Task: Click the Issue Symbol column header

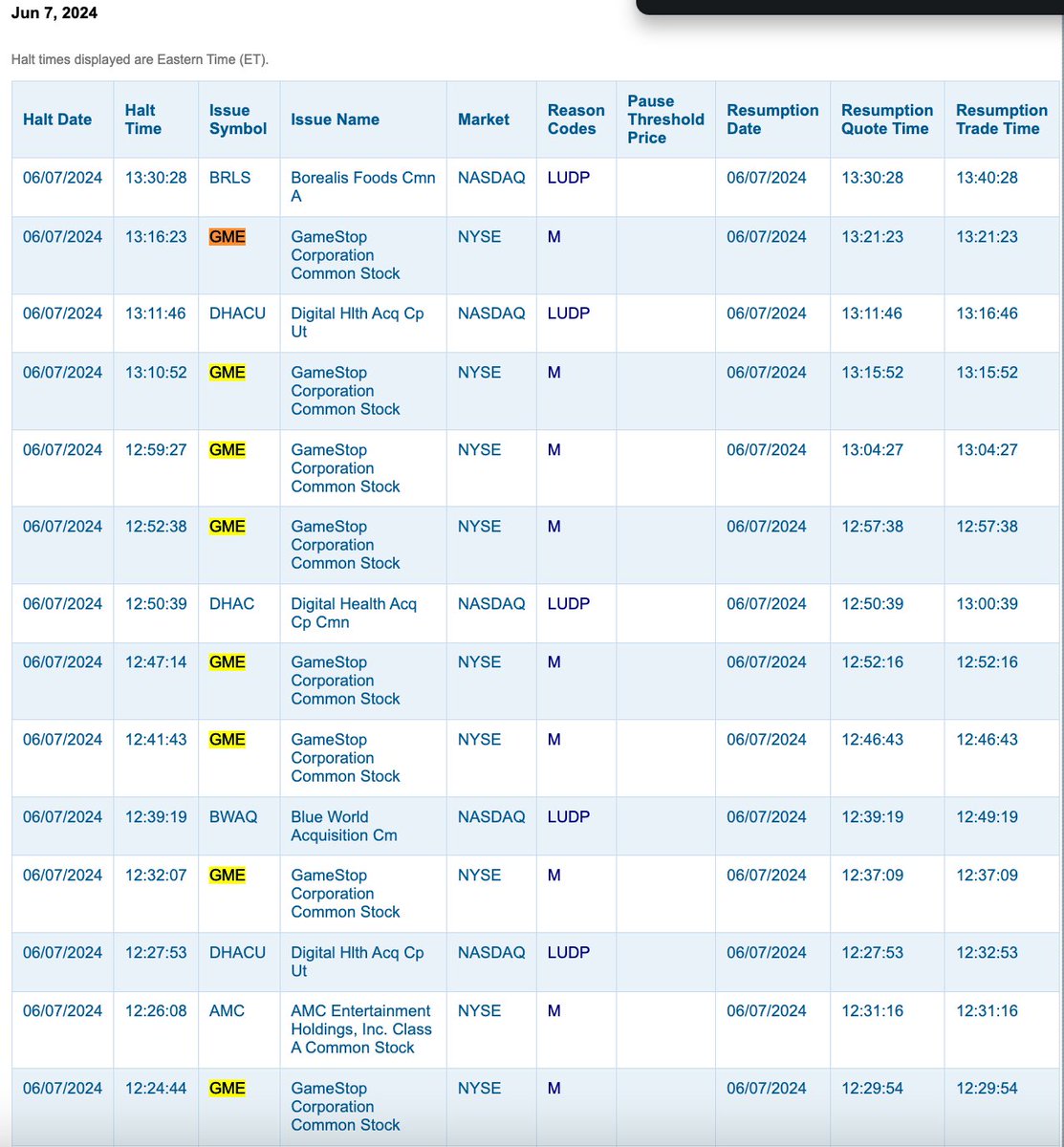Action: coord(238,119)
